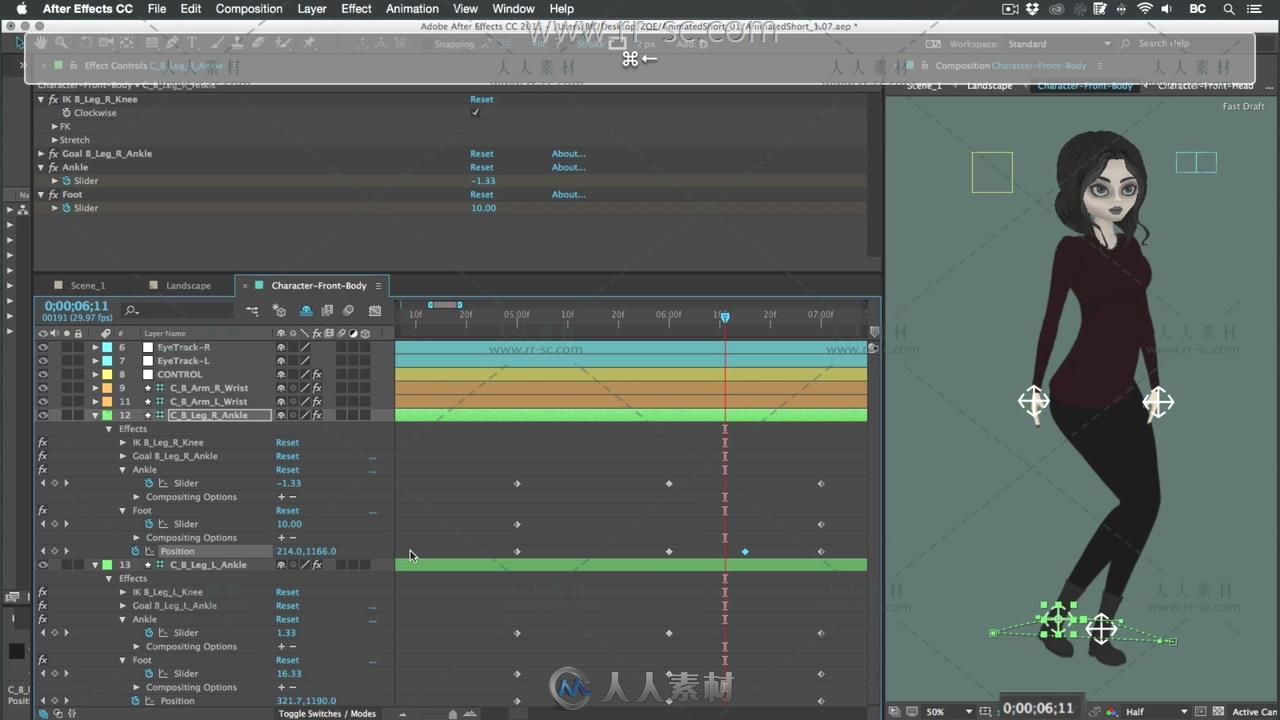Open the Effect menu
Image resolution: width=1280 pixels, height=720 pixels.
click(x=356, y=9)
